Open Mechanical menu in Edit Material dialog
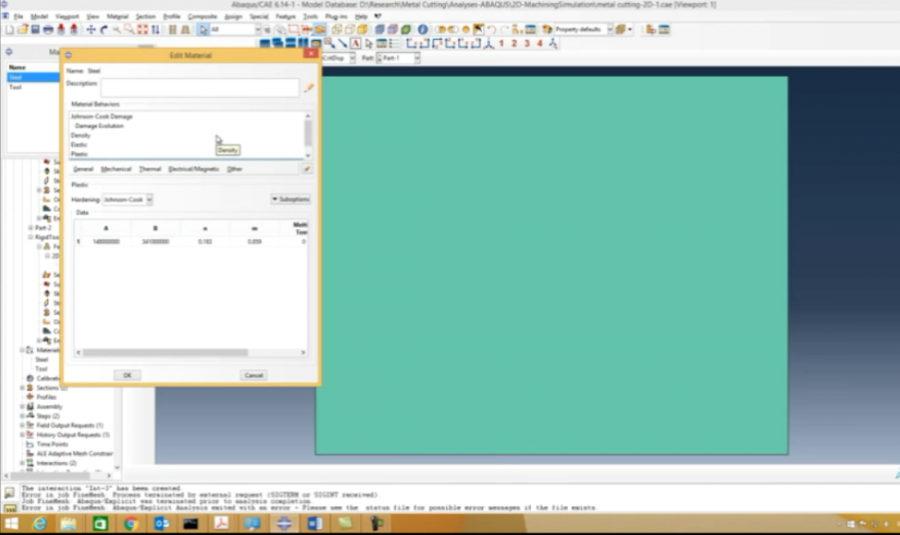The height and width of the screenshot is (535, 900). pyautogui.click(x=116, y=169)
